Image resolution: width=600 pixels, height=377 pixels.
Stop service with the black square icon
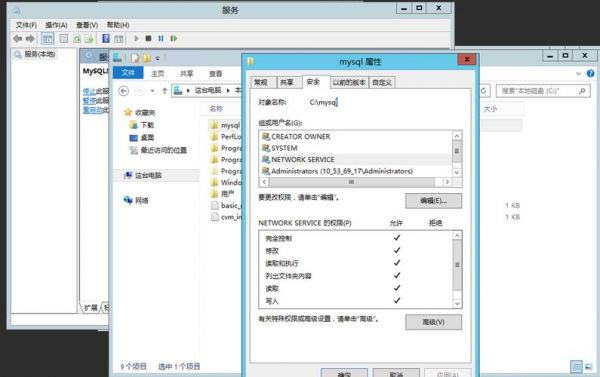[x=148, y=38]
